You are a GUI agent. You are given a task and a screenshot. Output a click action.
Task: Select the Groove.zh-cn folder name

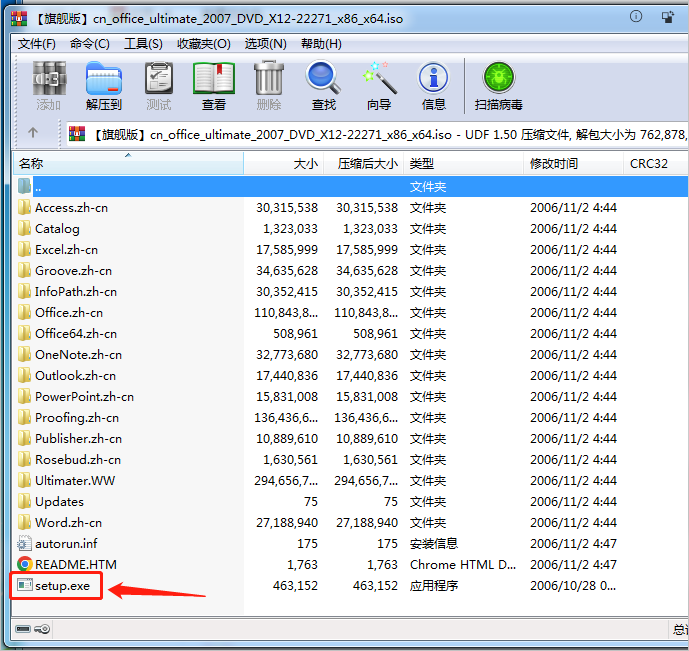pos(73,271)
